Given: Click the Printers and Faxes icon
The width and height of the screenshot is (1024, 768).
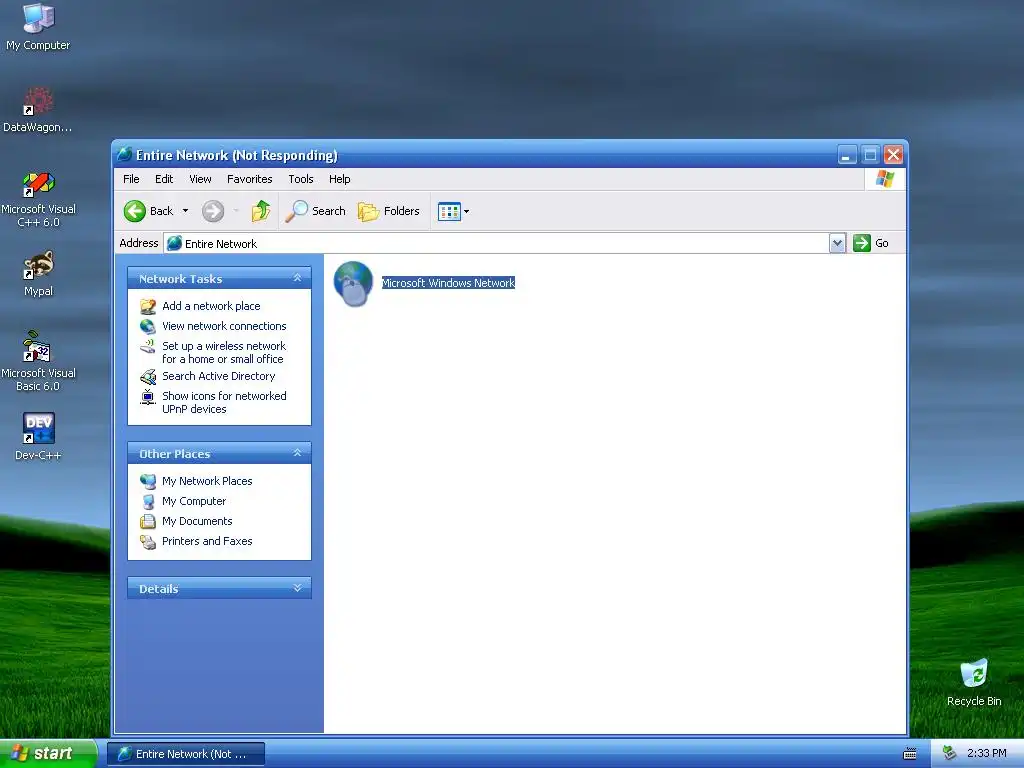Looking at the screenshot, I should pyautogui.click(x=148, y=541).
